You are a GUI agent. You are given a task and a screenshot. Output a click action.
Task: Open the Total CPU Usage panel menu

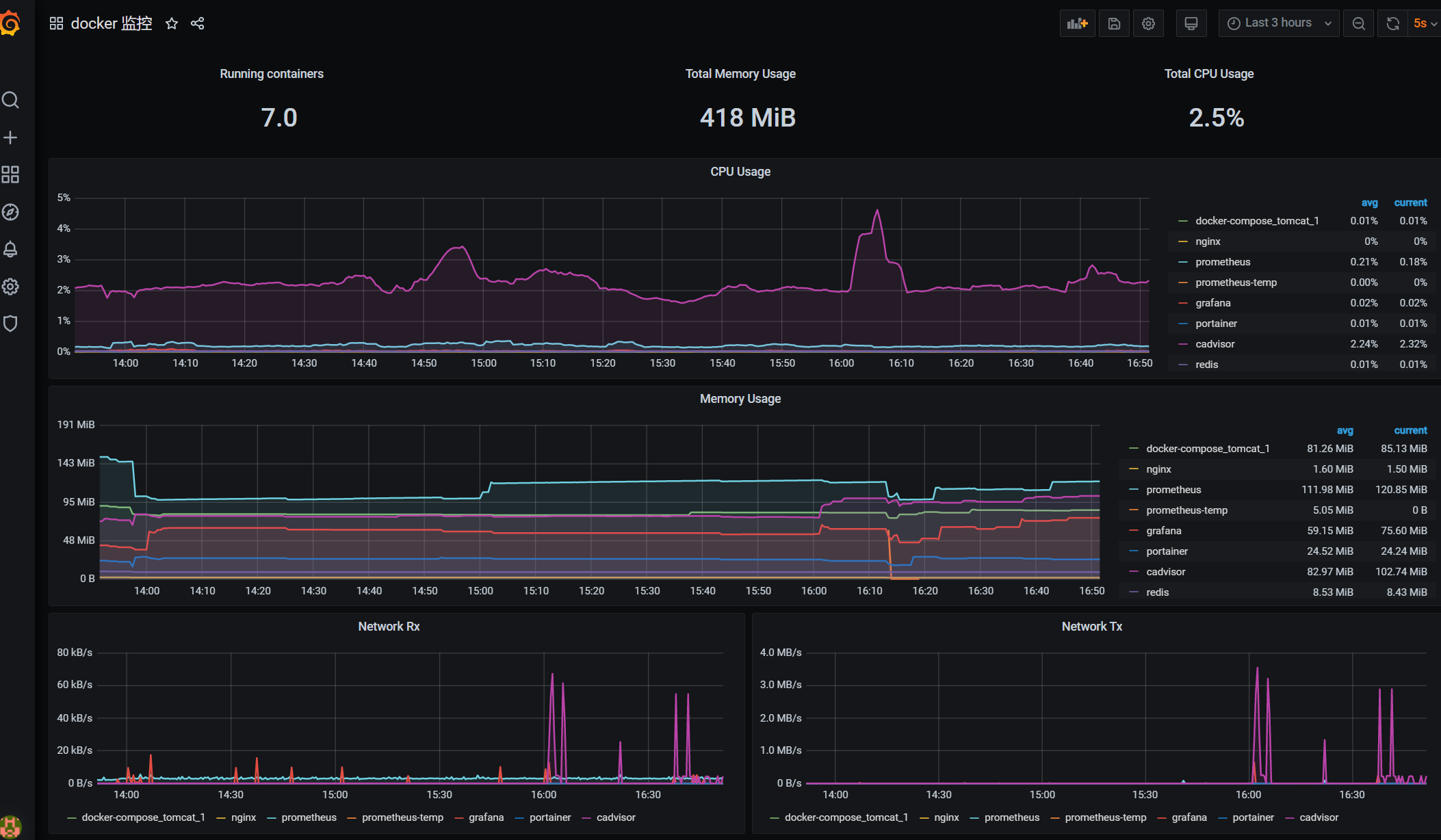click(1209, 74)
